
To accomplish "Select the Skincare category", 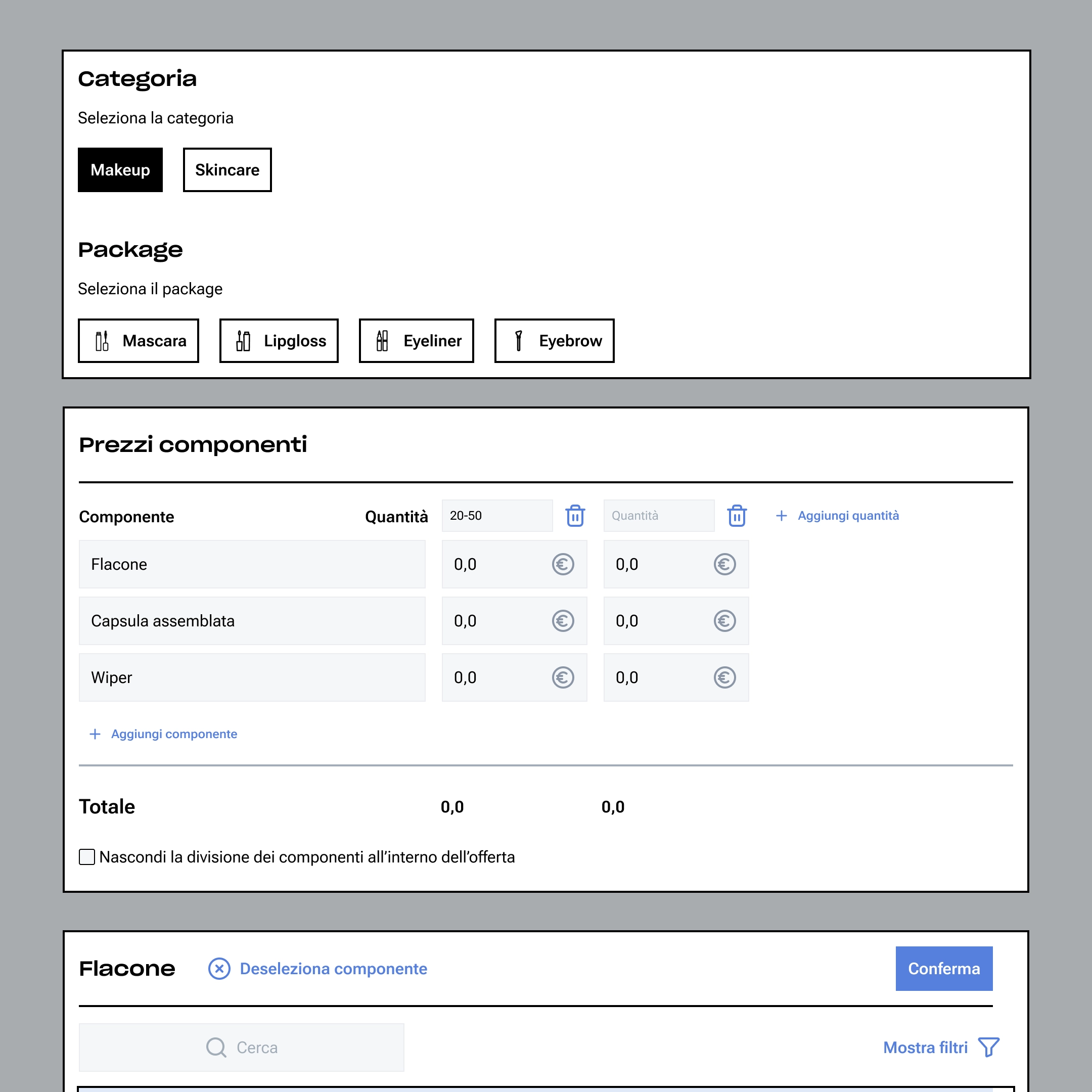I will coord(227,169).
